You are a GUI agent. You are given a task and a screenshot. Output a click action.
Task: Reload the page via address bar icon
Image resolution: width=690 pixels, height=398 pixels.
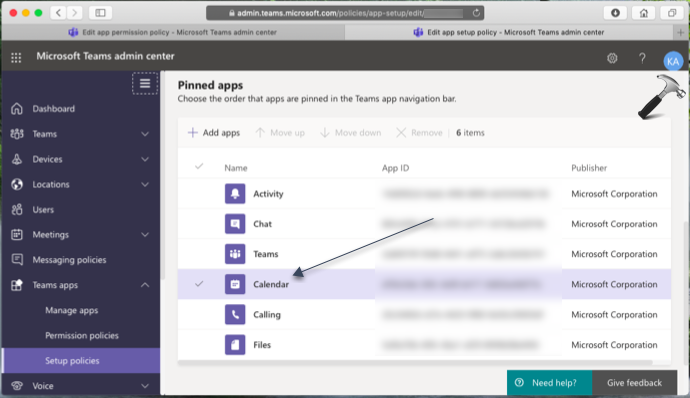tap(476, 13)
